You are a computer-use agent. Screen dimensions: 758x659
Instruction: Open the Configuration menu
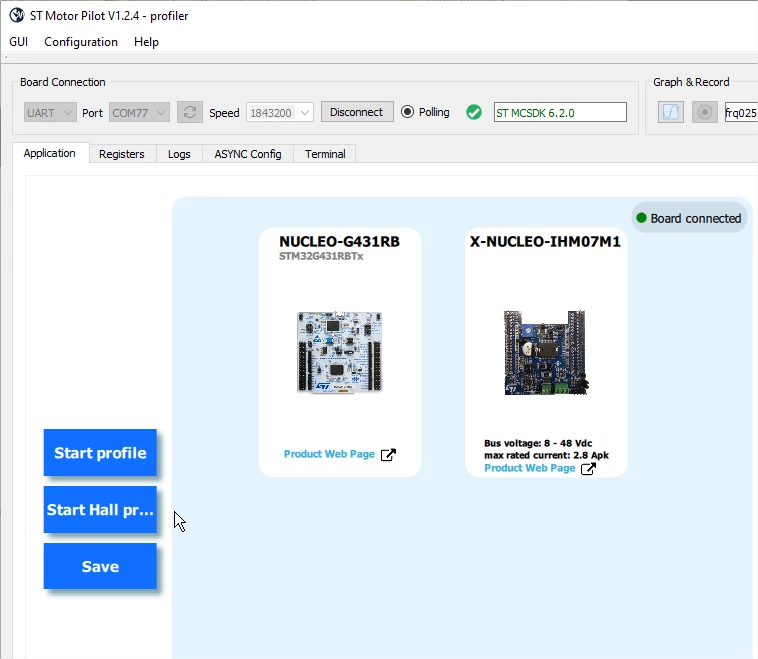pos(81,42)
